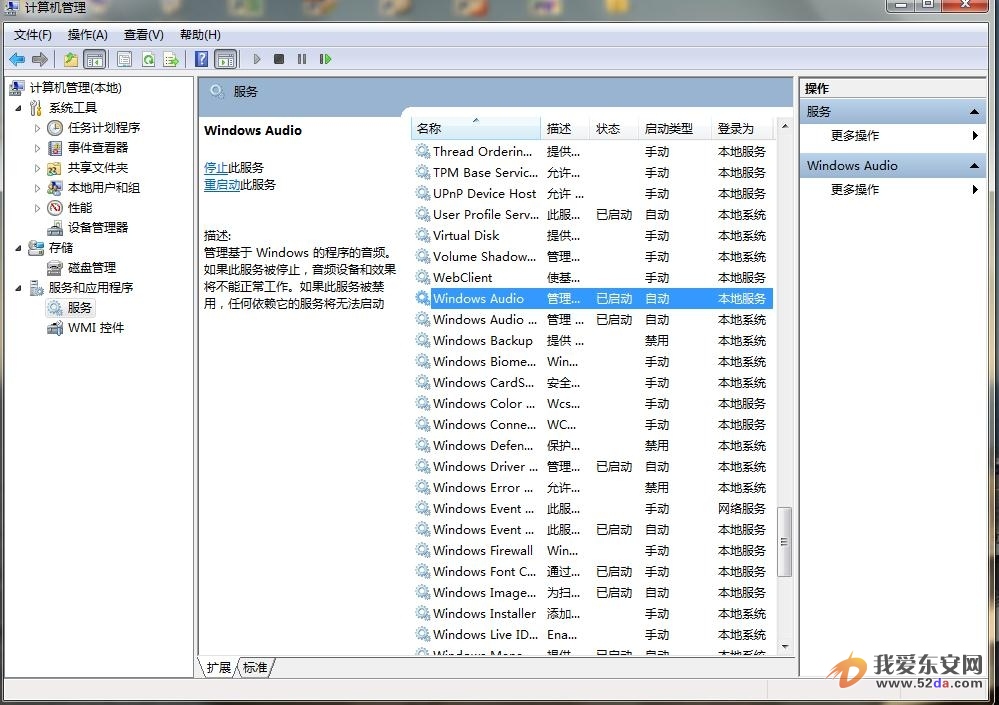Image resolution: width=999 pixels, height=705 pixels.
Task: Open the 查看(V) menu
Action: pos(143,34)
